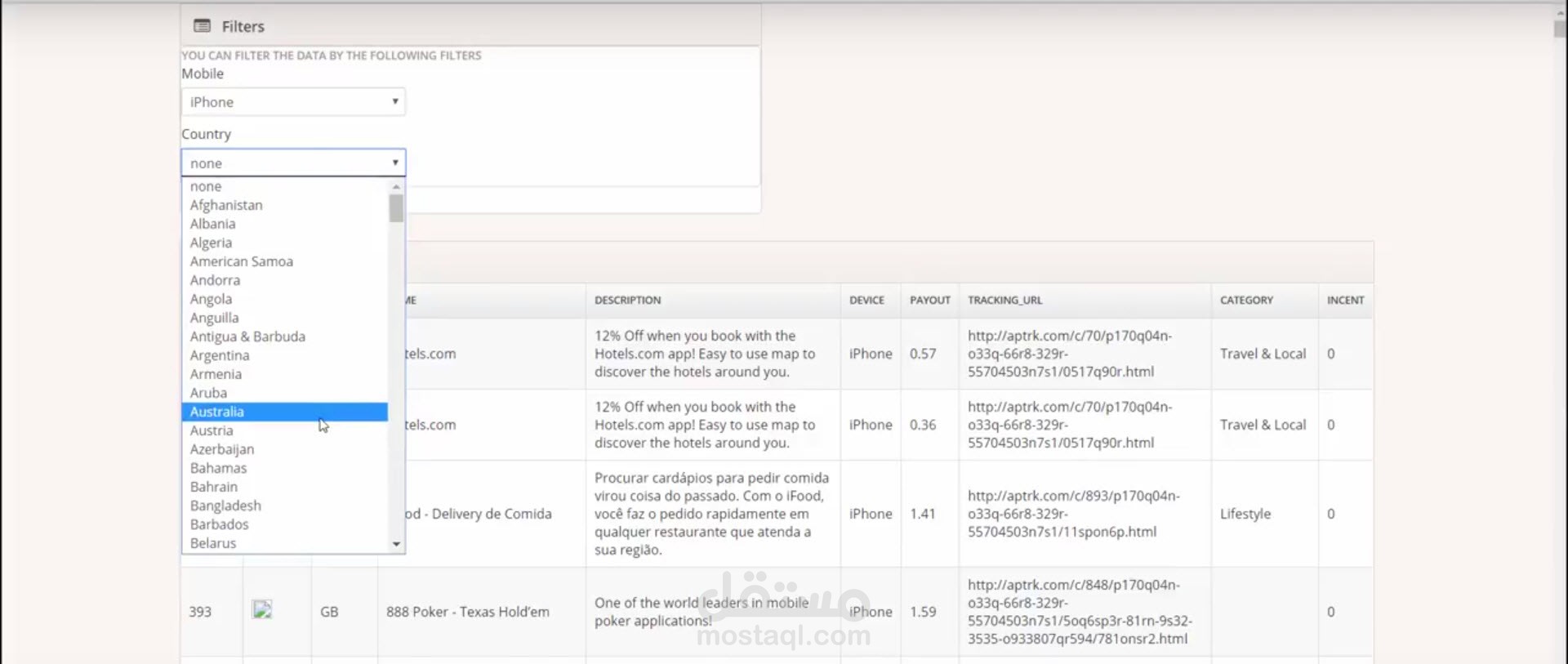Click the 888 Poker offer thumbnail image
The image size is (1568, 664).
262,609
